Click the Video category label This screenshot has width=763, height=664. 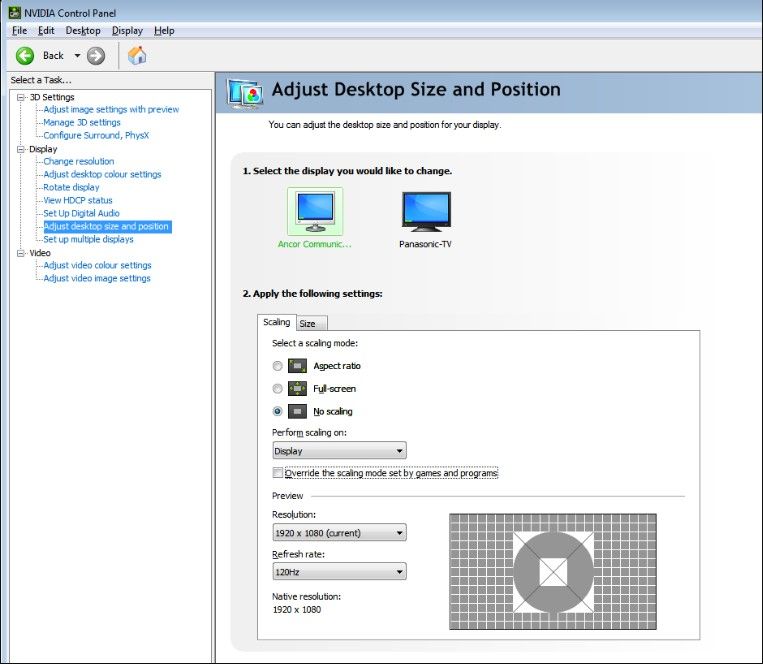[40, 253]
